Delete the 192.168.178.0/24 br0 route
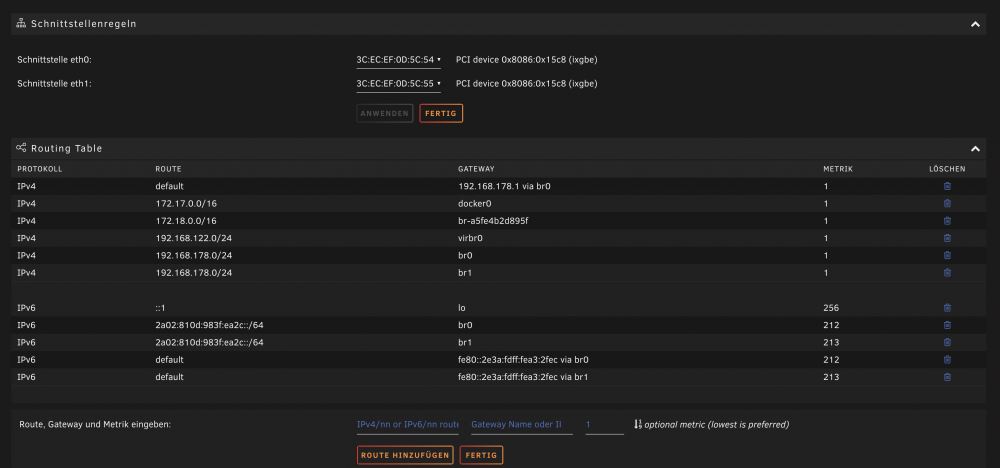 947,255
